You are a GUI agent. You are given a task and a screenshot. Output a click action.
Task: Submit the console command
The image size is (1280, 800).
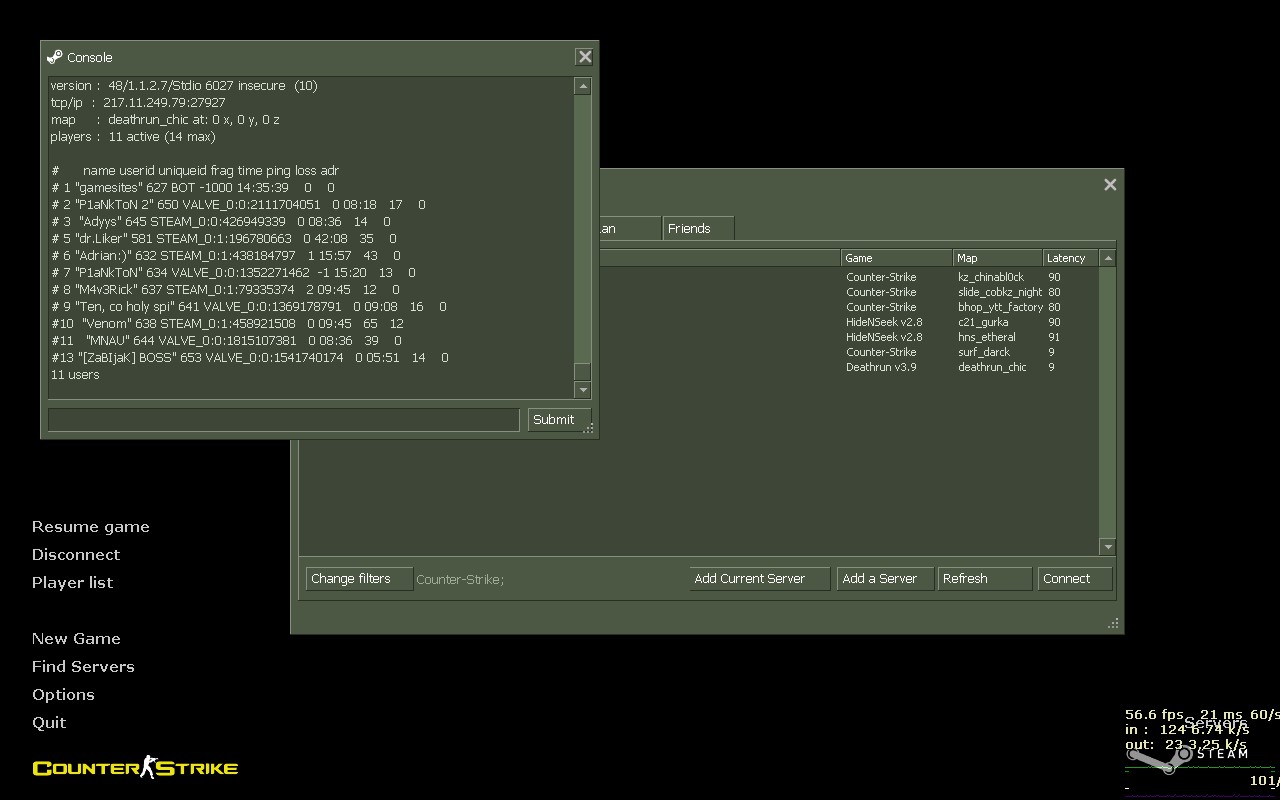pos(559,419)
